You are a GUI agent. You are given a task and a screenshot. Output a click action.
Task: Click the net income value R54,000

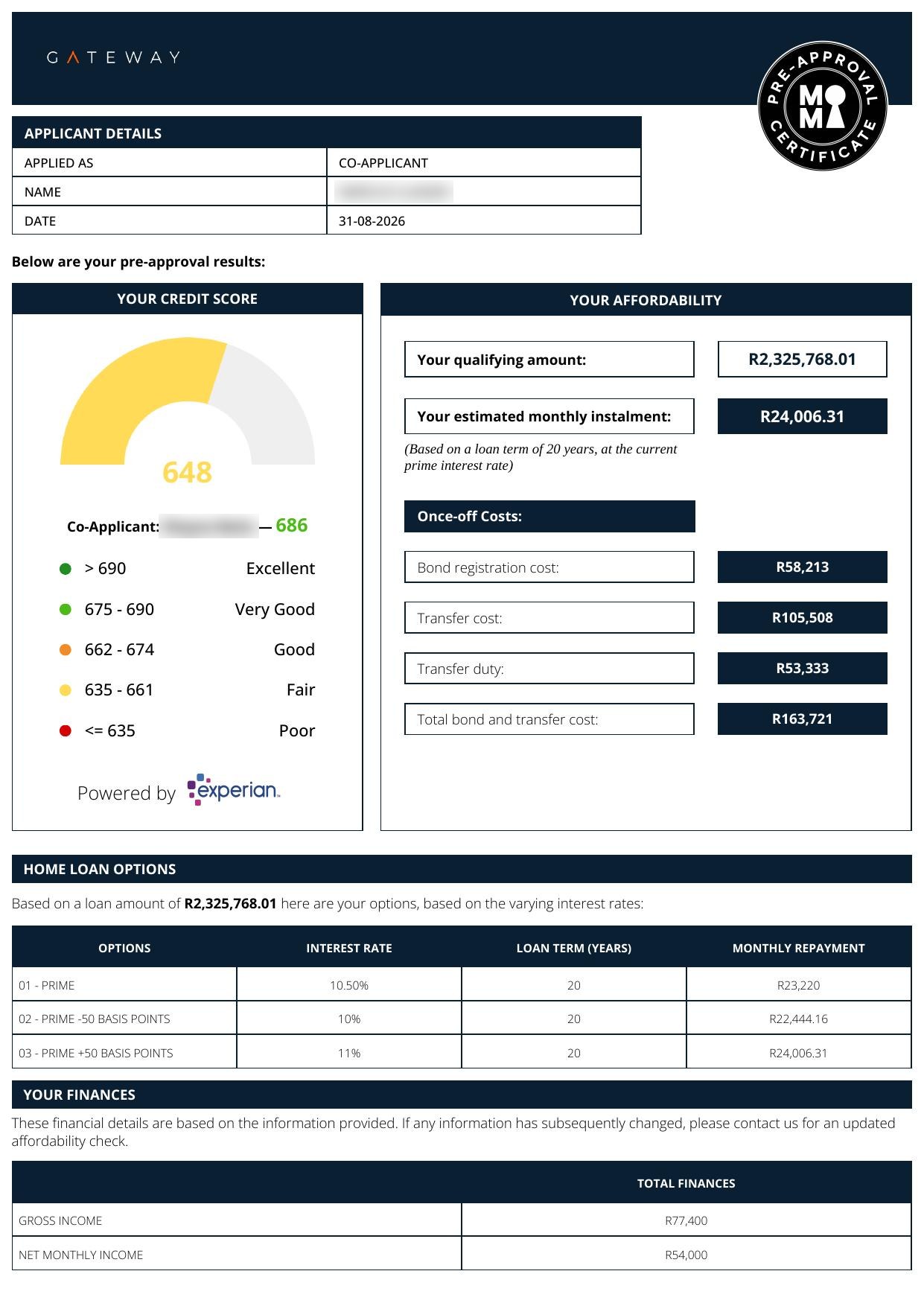[x=686, y=1255]
